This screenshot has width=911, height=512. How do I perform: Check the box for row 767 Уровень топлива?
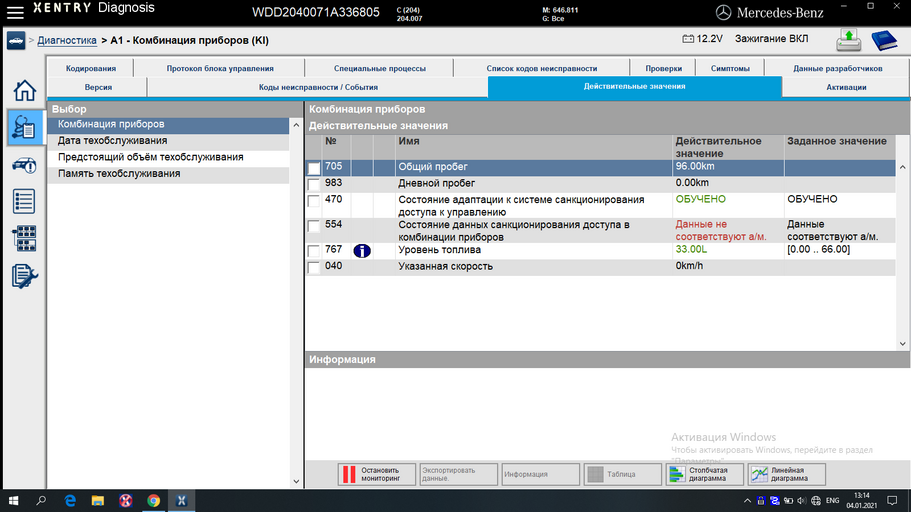click(x=314, y=251)
